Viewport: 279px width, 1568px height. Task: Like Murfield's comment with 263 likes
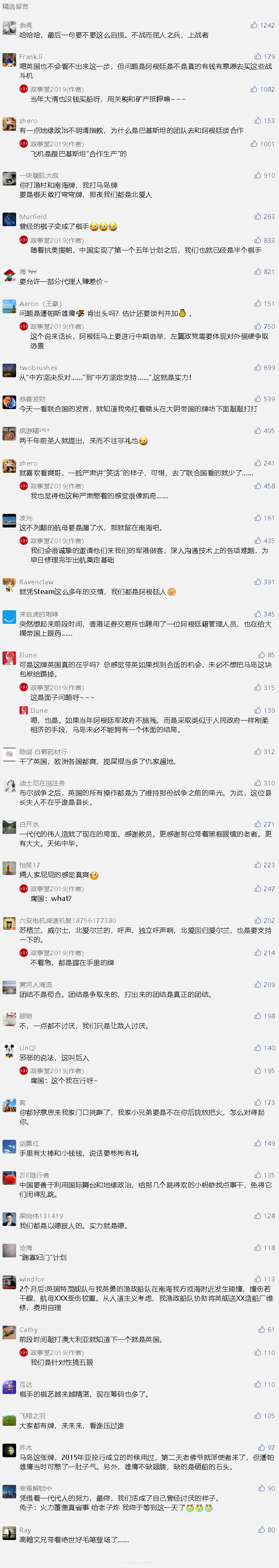click(265, 217)
